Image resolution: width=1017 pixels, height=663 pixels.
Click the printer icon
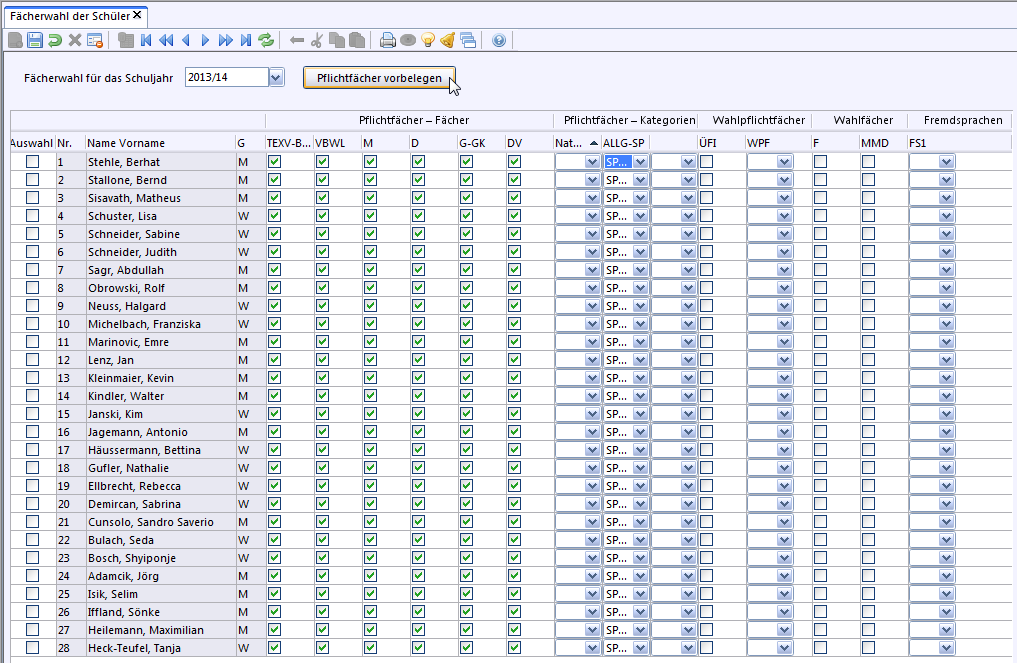pyautogui.click(x=388, y=41)
